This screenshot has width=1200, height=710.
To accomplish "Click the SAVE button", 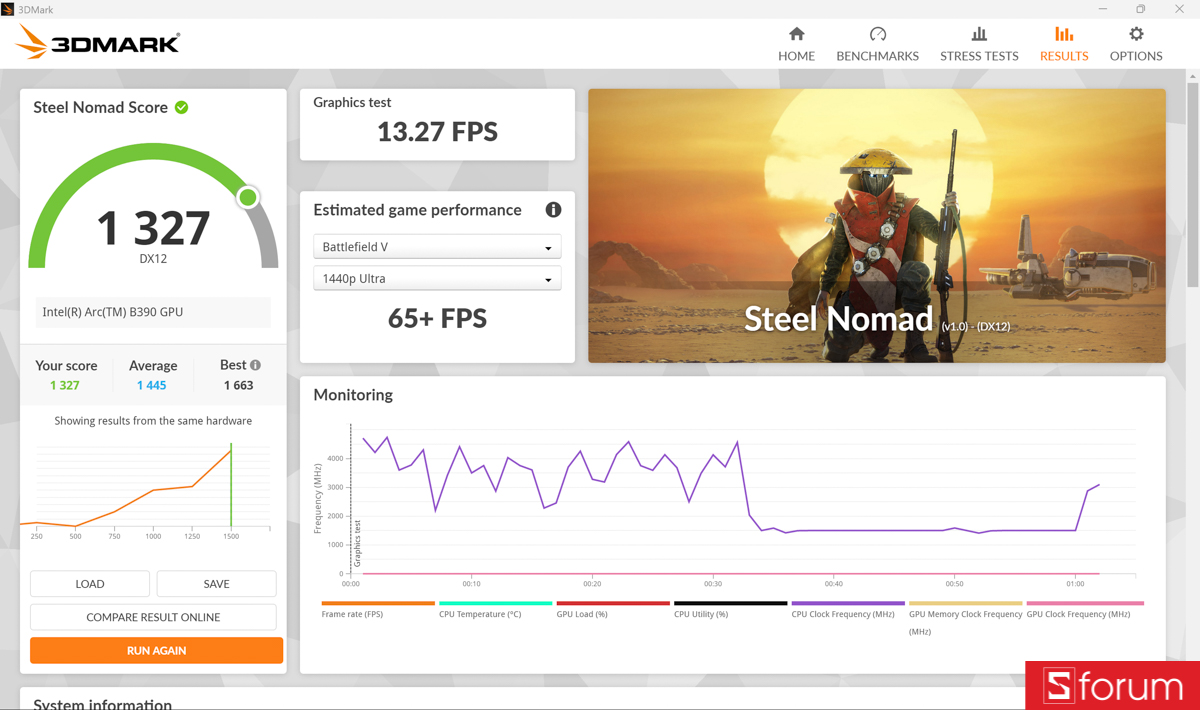I will coord(216,584).
